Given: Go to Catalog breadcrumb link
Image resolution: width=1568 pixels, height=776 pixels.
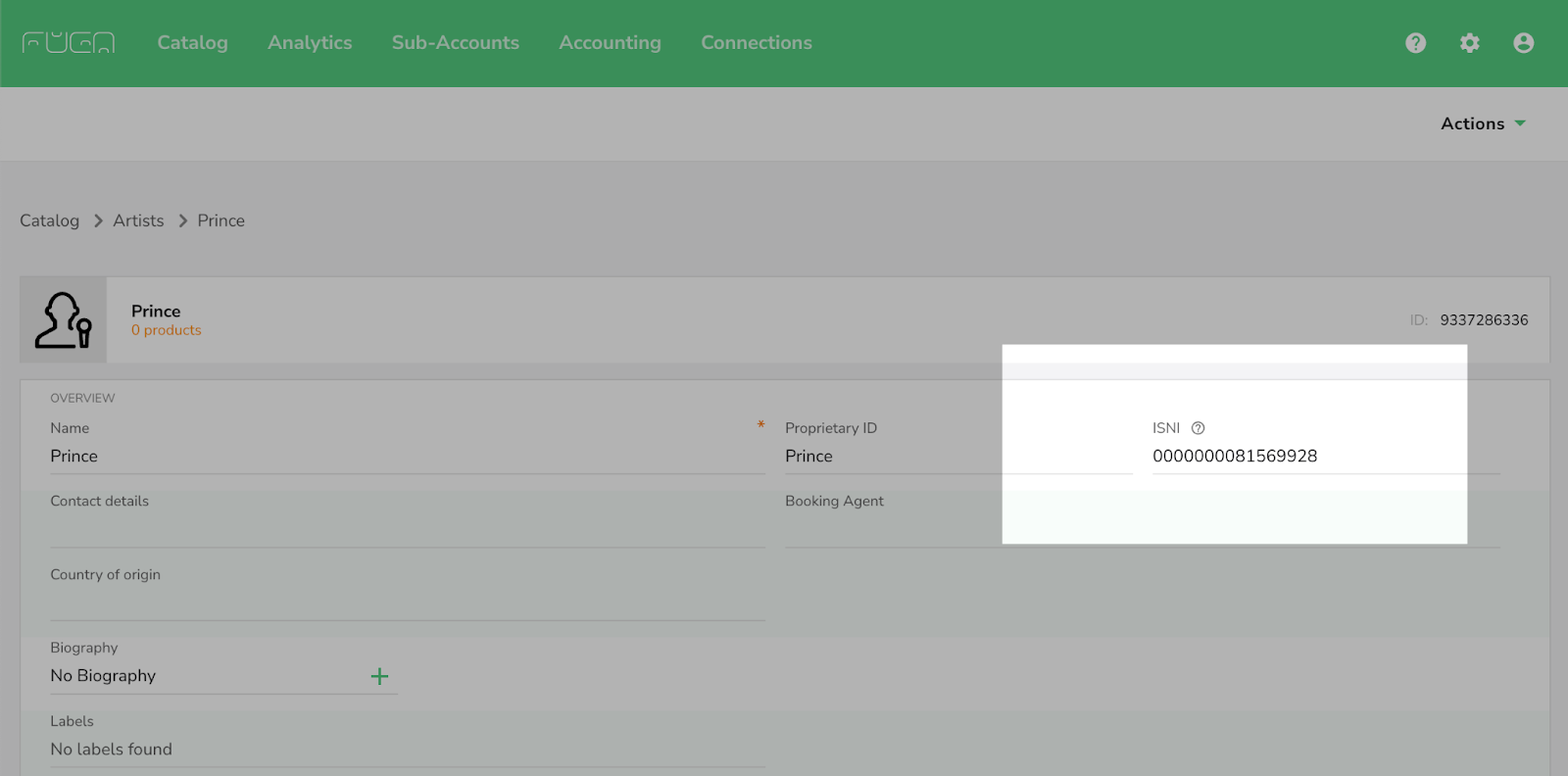Looking at the screenshot, I should [x=49, y=220].
